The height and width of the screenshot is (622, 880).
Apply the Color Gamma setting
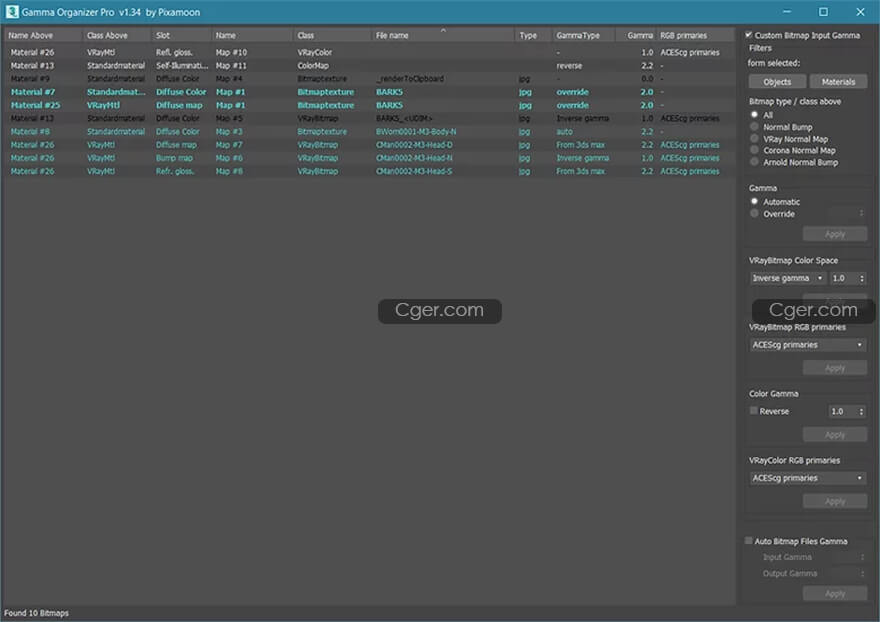[835, 435]
